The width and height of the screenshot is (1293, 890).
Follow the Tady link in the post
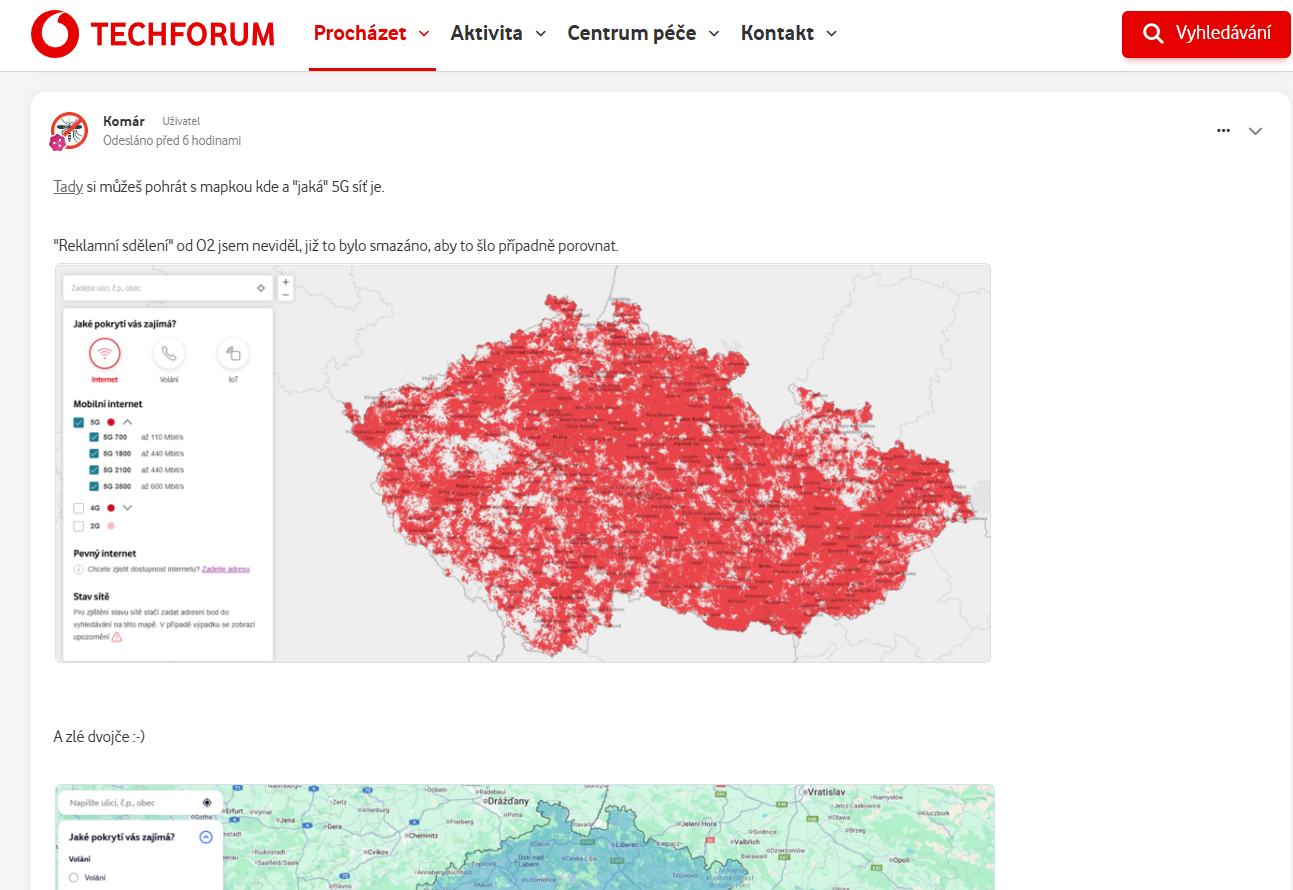pos(68,187)
